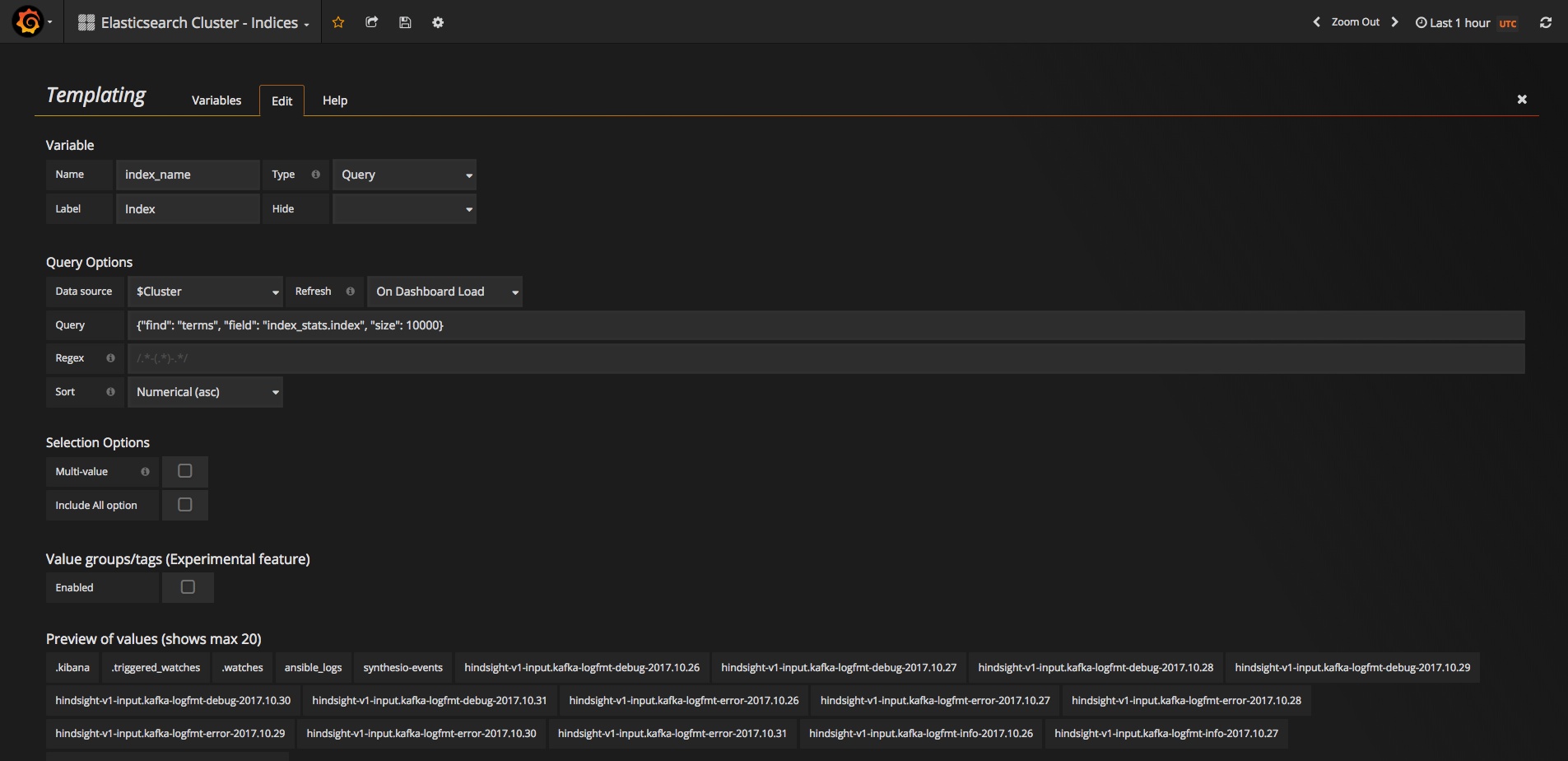The image size is (1568, 761).
Task: Enable the Include All option checkbox
Action: [185, 505]
